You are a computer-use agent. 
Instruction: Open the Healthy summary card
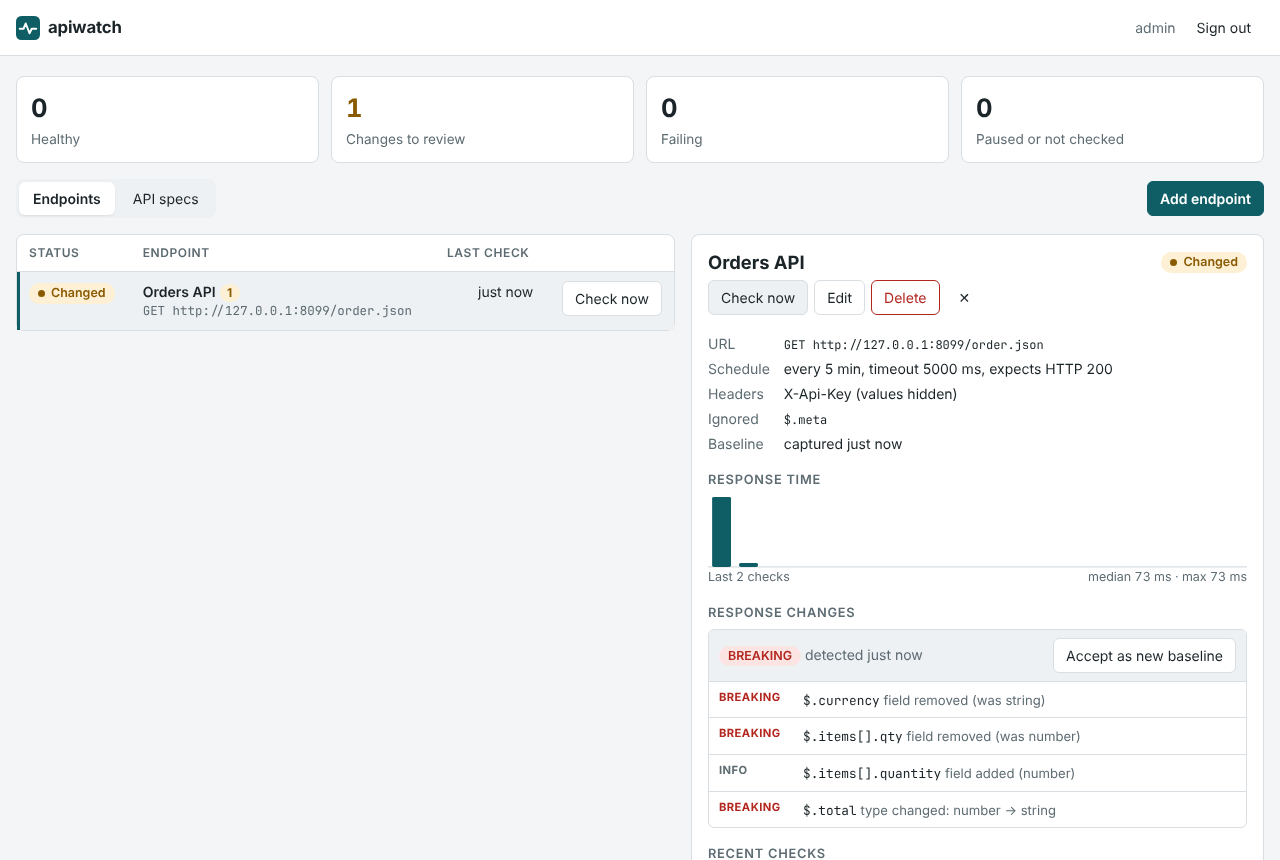(167, 119)
